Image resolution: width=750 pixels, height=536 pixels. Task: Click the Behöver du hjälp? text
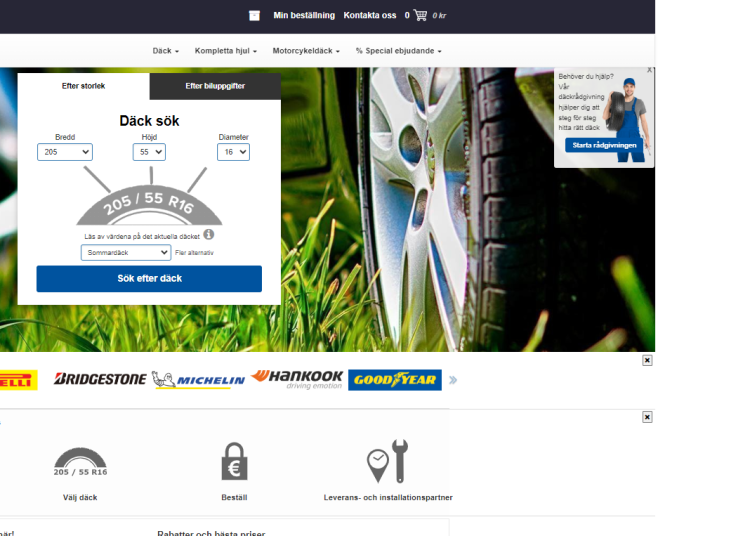tap(586, 77)
